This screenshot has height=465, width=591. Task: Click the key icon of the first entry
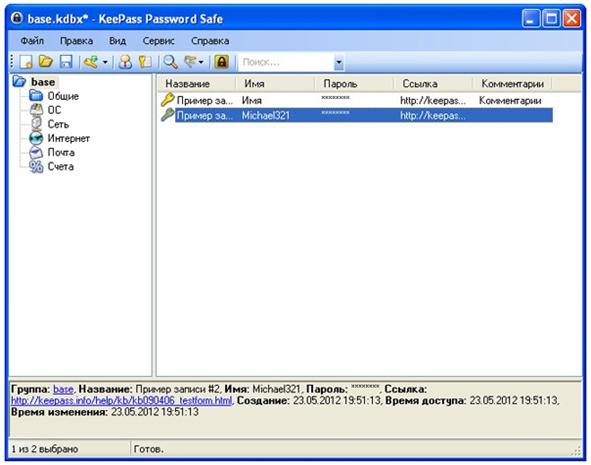167,100
